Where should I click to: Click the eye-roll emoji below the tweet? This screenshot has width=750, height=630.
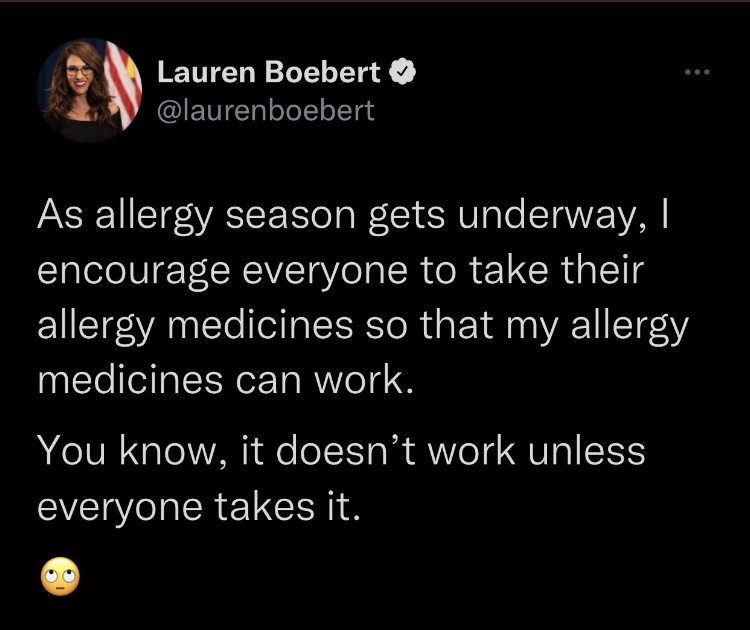click(x=60, y=576)
